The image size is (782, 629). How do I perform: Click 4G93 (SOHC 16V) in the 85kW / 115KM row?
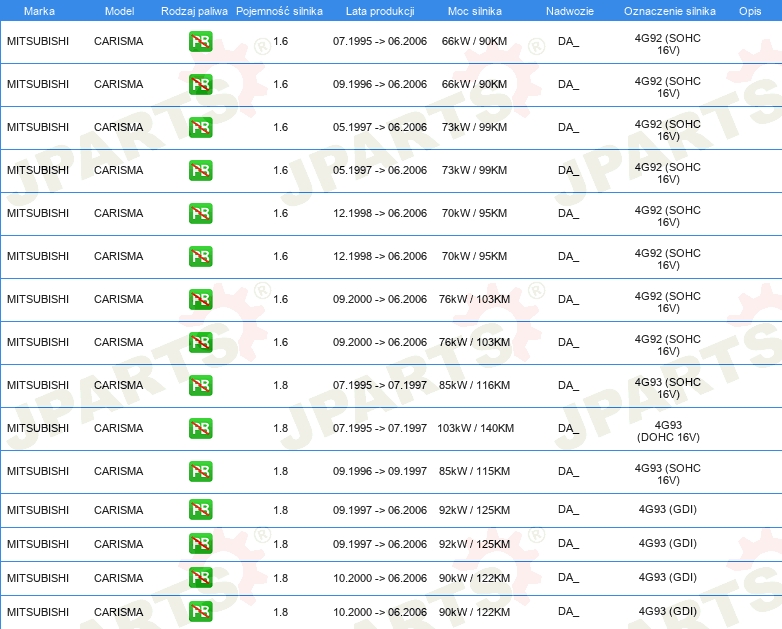point(668,474)
